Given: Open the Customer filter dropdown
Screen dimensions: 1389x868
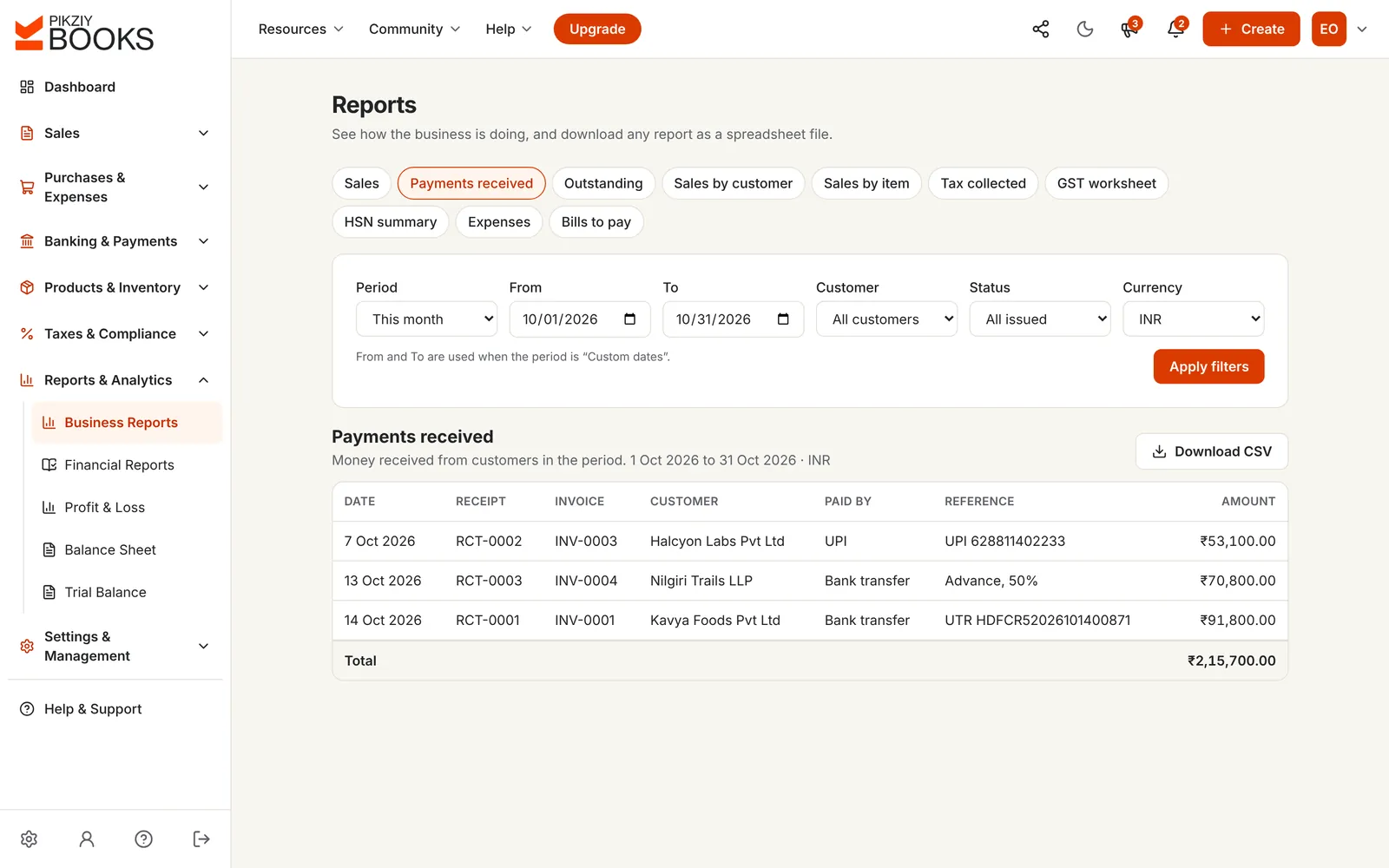Looking at the screenshot, I should [886, 319].
